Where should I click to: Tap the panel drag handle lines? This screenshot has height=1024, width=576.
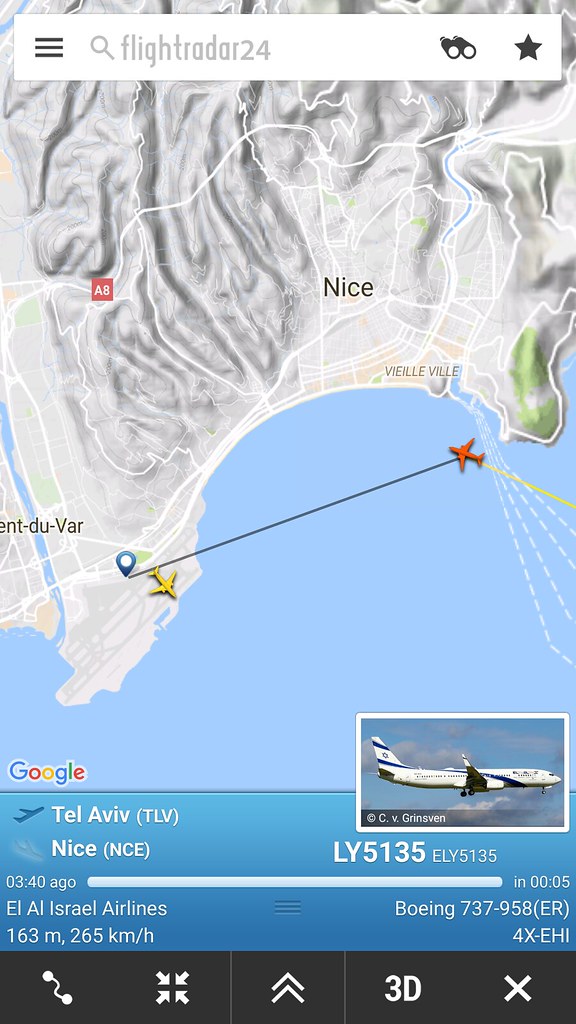click(x=288, y=907)
